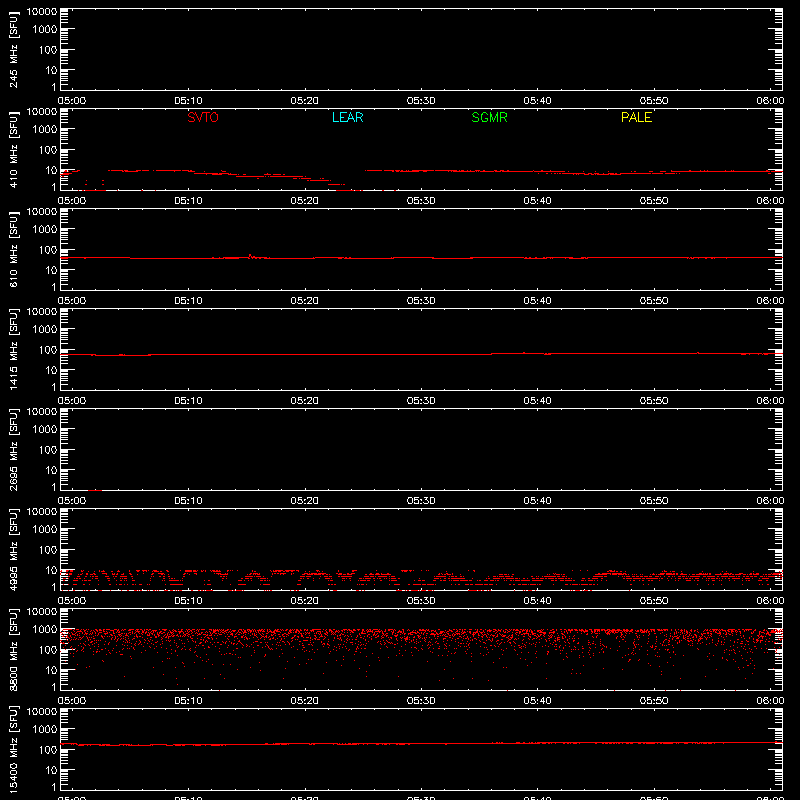
Task: Click the 610 MHz [SFU] axis title
Action: pyautogui.click(x=13, y=249)
